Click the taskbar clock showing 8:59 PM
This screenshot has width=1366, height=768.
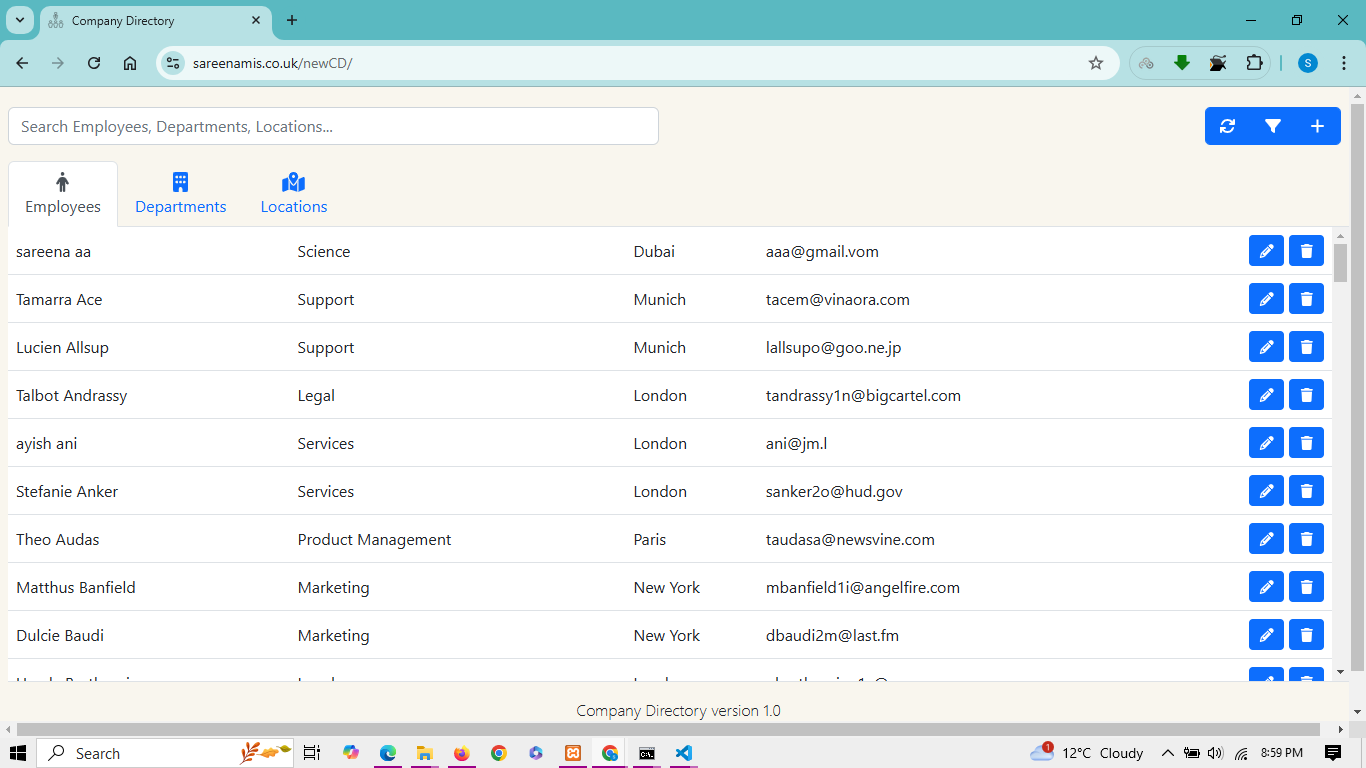pyautogui.click(x=1282, y=753)
